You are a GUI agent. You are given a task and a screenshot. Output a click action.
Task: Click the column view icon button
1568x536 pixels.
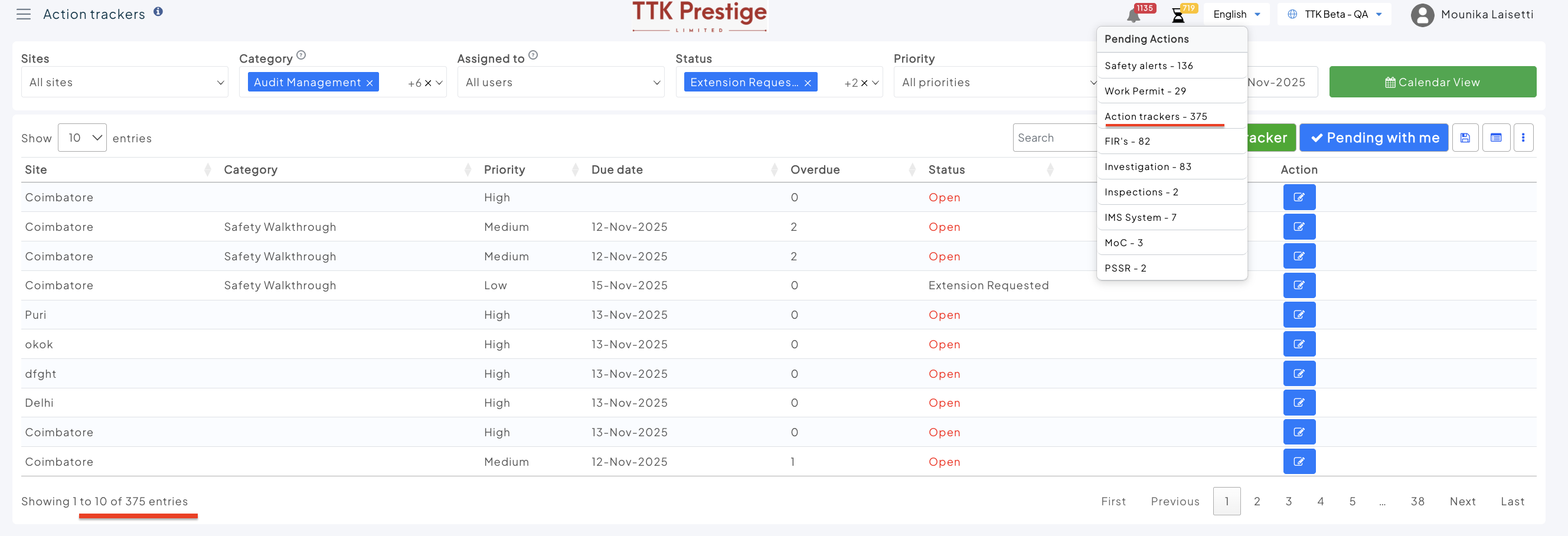(x=1495, y=138)
